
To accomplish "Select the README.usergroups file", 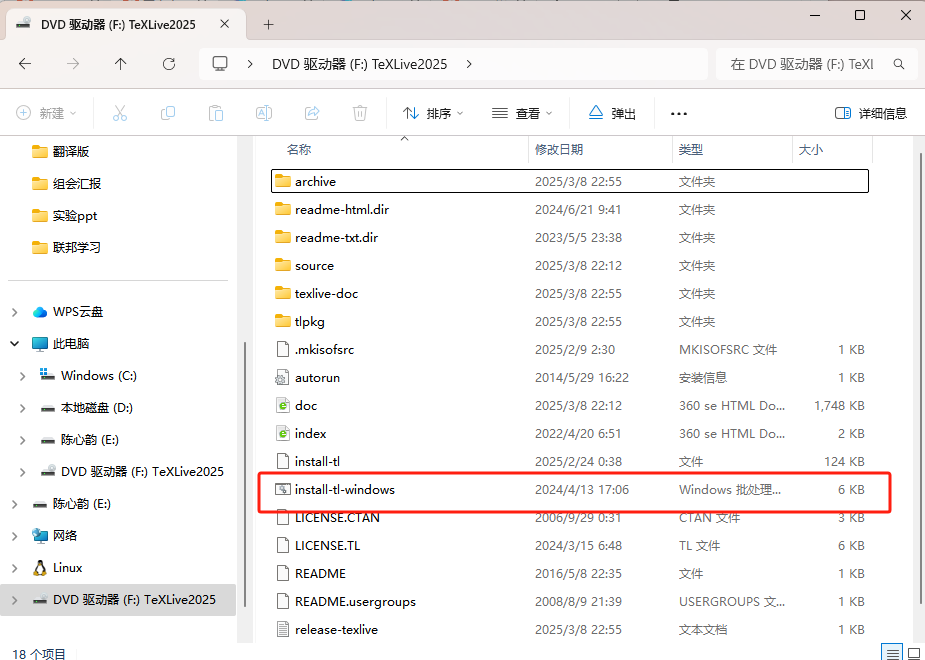I will pos(570,602).
